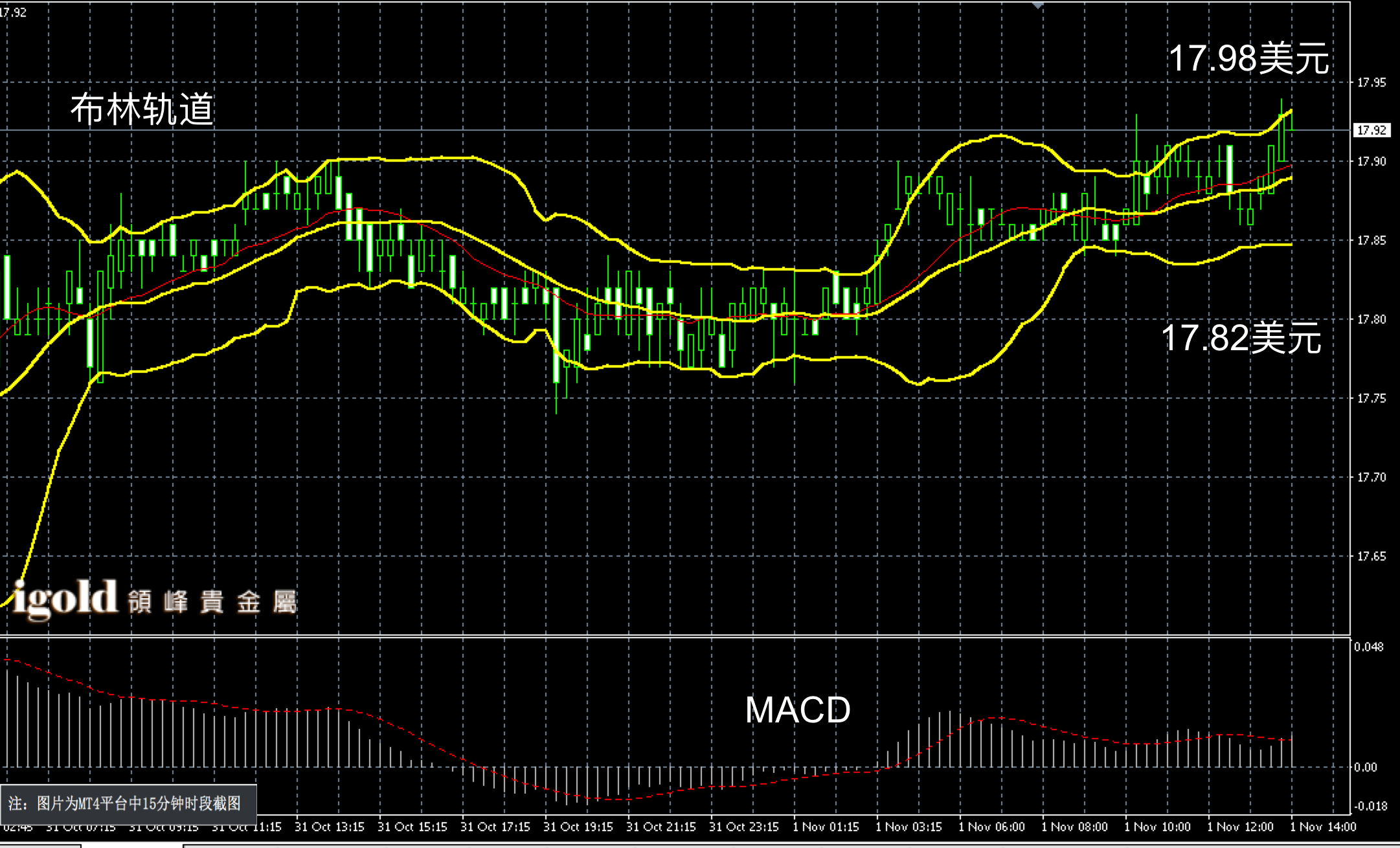Click the 1 Nov 06:00 time label
This screenshot has height=848, width=1400.
[x=991, y=827]
